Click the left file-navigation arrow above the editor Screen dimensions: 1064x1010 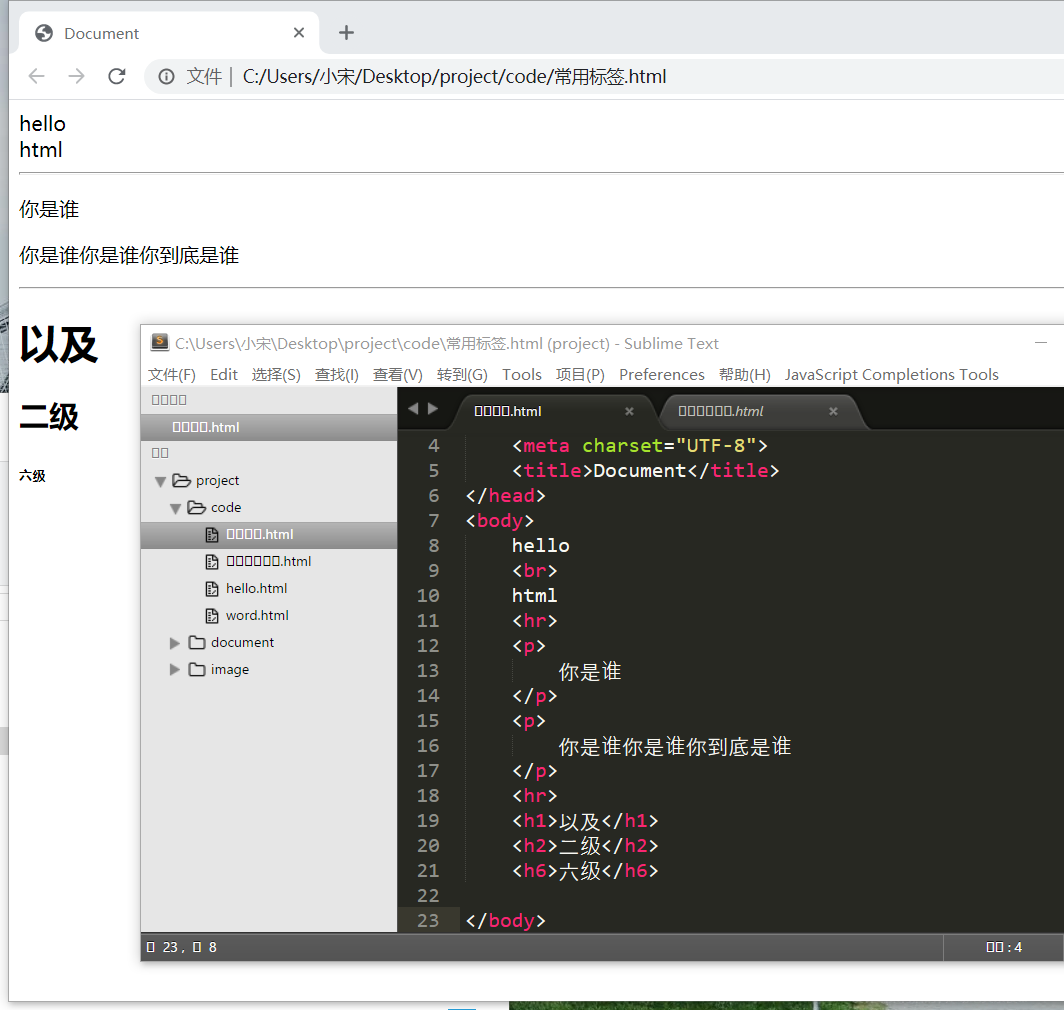(x=412, y=408)
